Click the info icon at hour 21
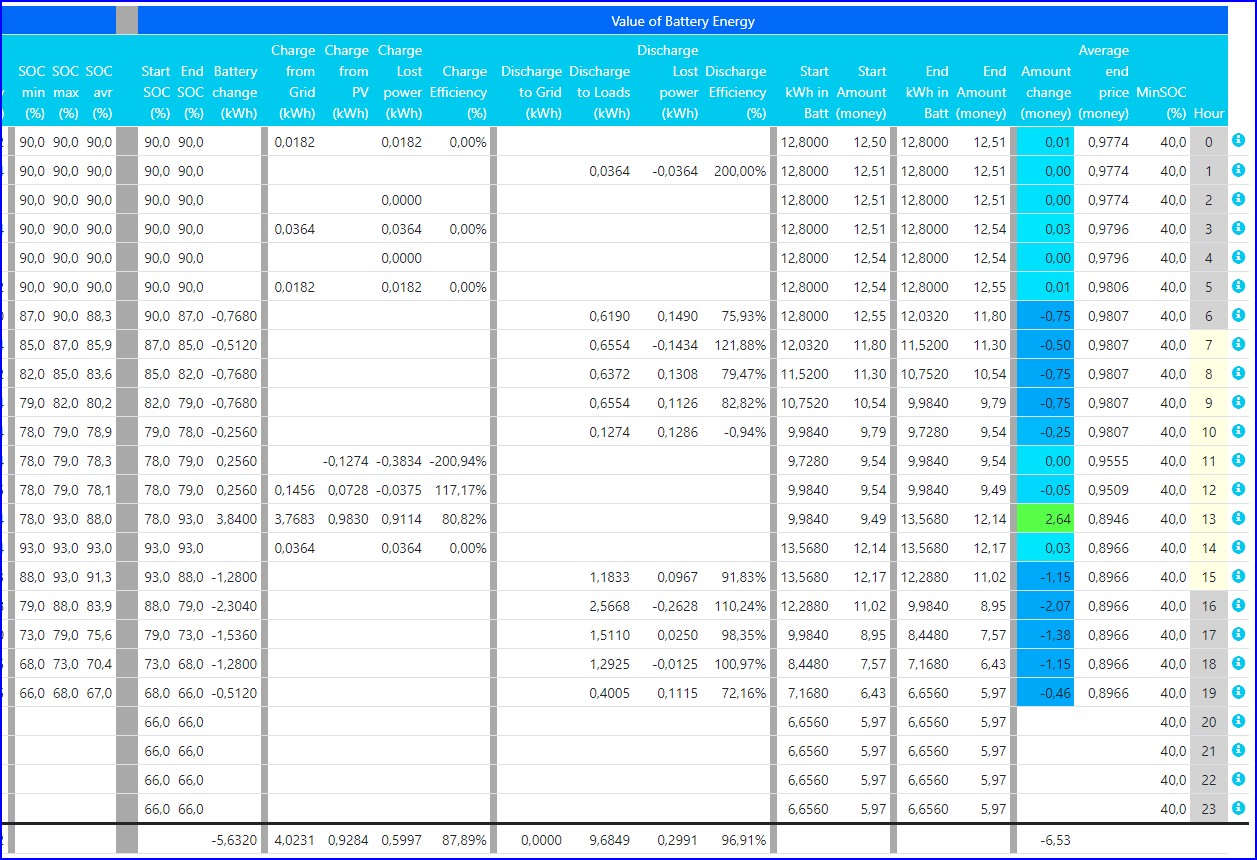Image resolution: width=1257 pixels, height=860 pixels. click(1238, 750)
